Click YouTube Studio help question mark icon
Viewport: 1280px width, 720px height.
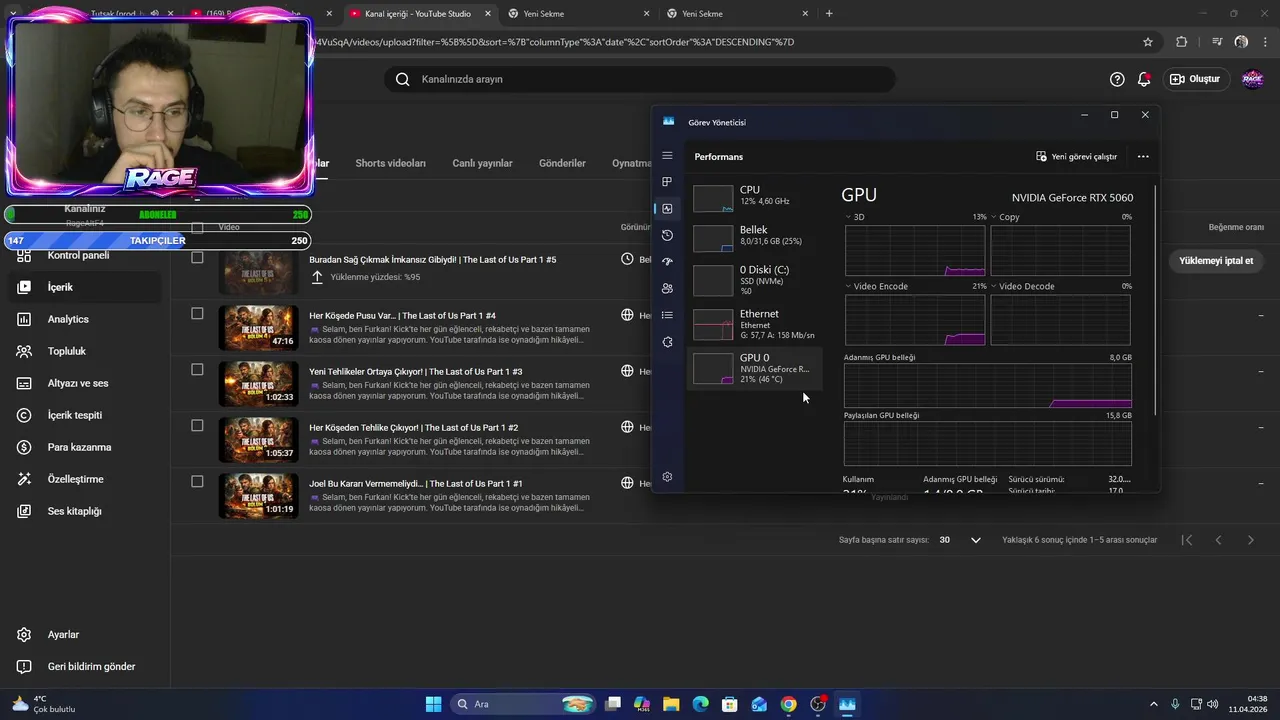(1117, 79)
